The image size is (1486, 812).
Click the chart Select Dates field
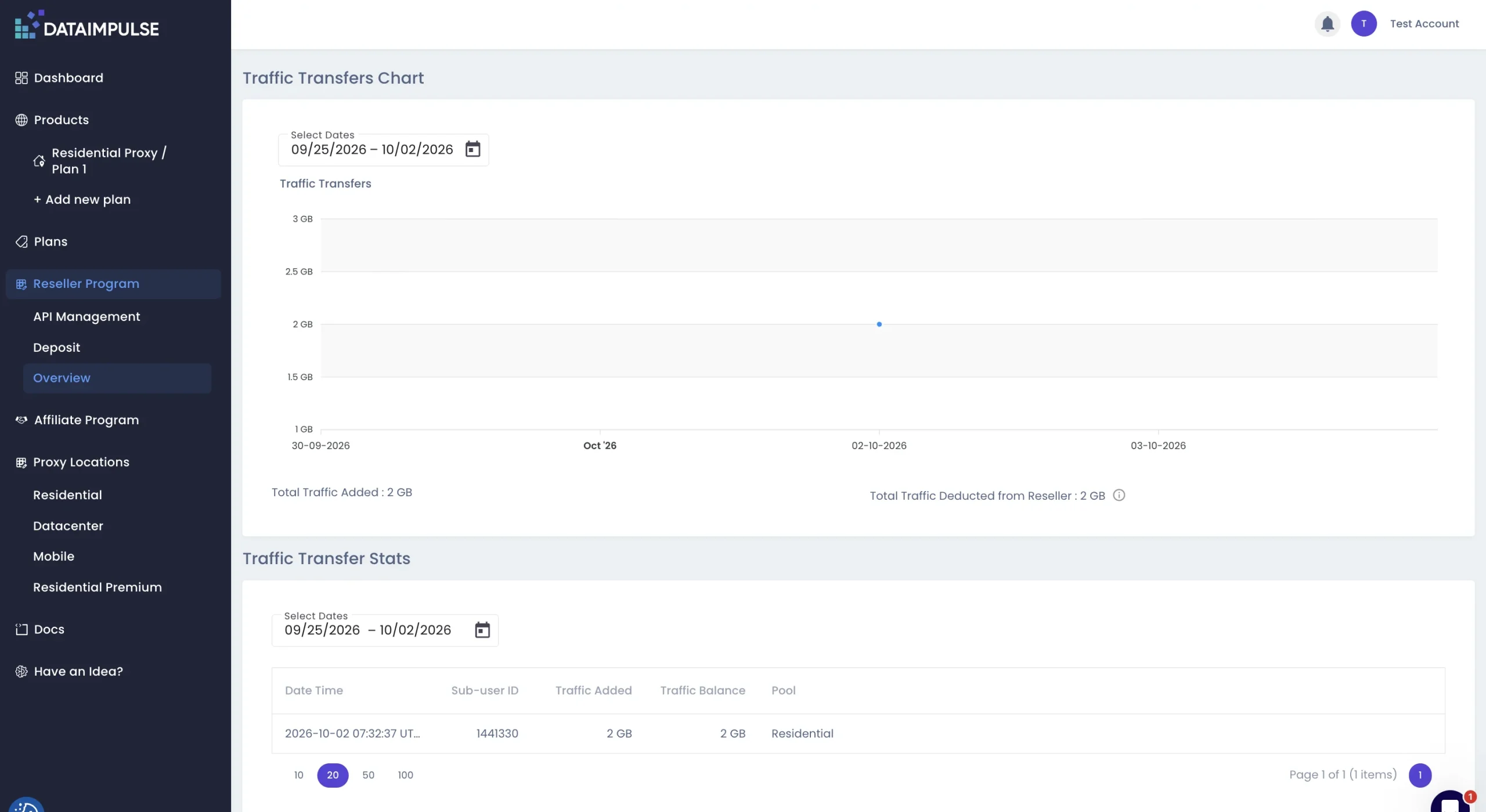pos(383,150)
